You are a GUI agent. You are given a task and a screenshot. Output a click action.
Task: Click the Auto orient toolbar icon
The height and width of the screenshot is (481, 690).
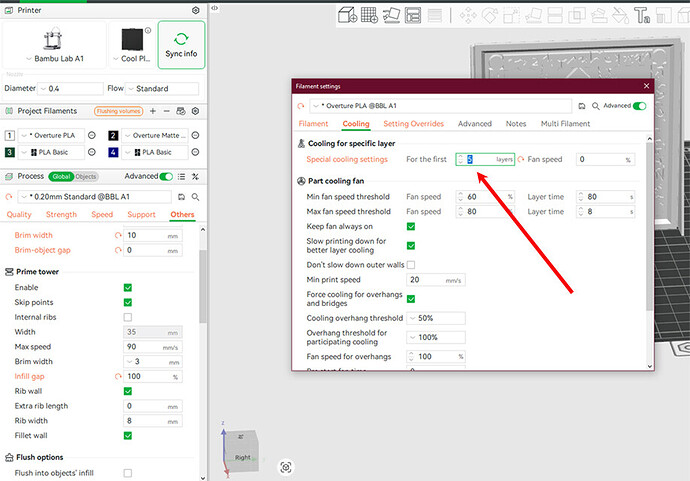tap(391, 15)
